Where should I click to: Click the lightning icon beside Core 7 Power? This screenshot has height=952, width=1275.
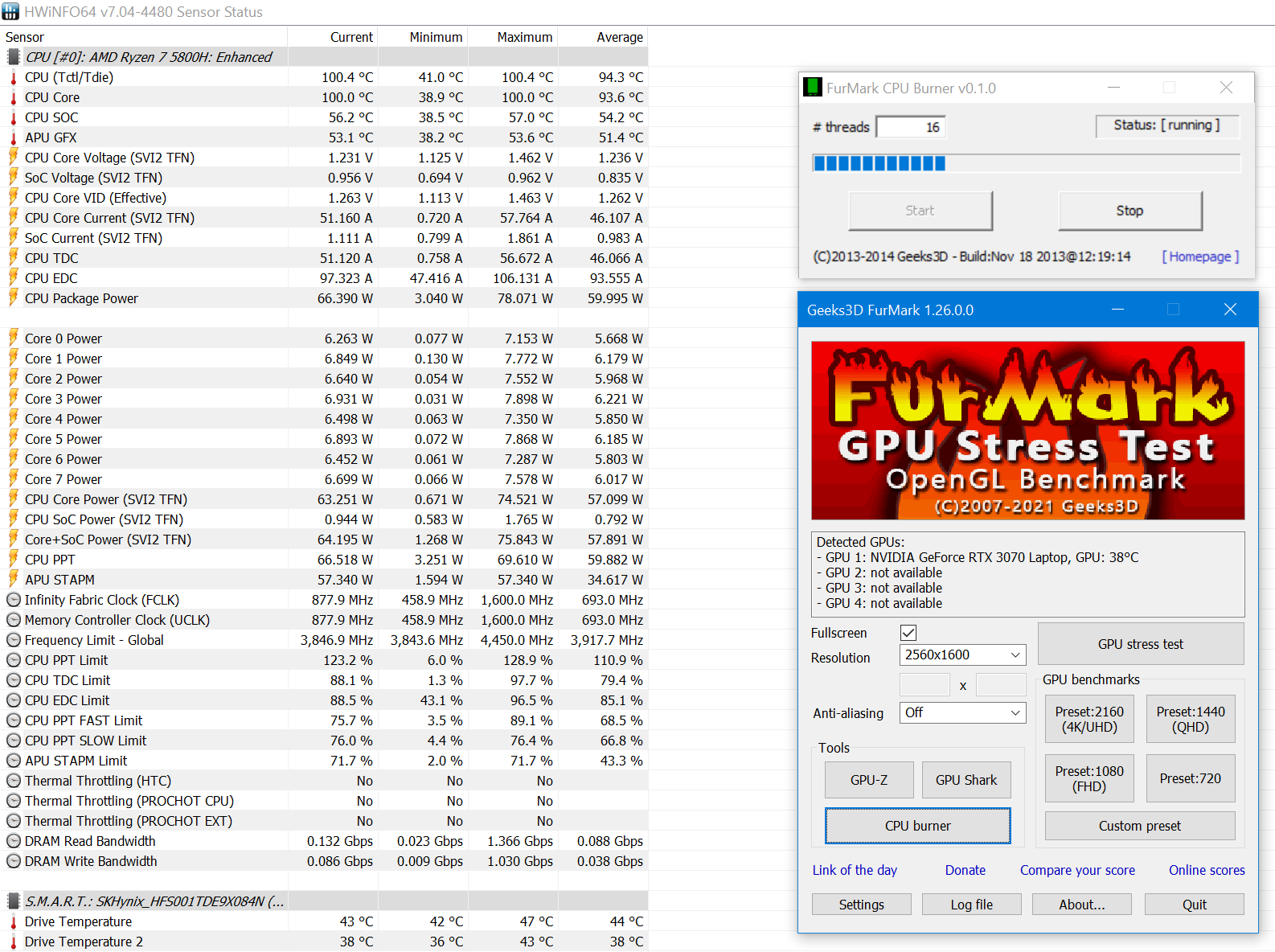tap(13, 478)
